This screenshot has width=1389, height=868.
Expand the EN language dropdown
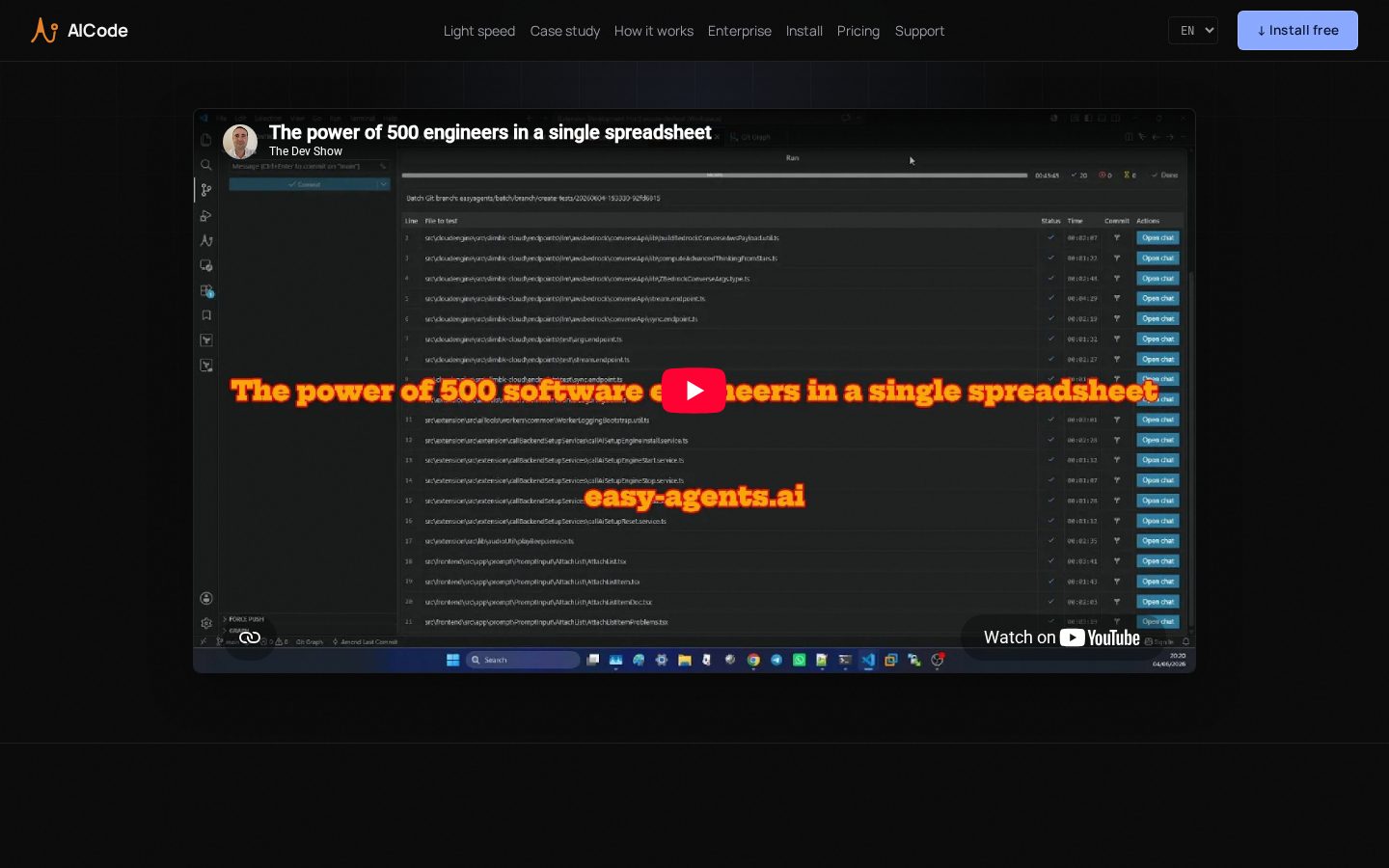click(1193, 31)
